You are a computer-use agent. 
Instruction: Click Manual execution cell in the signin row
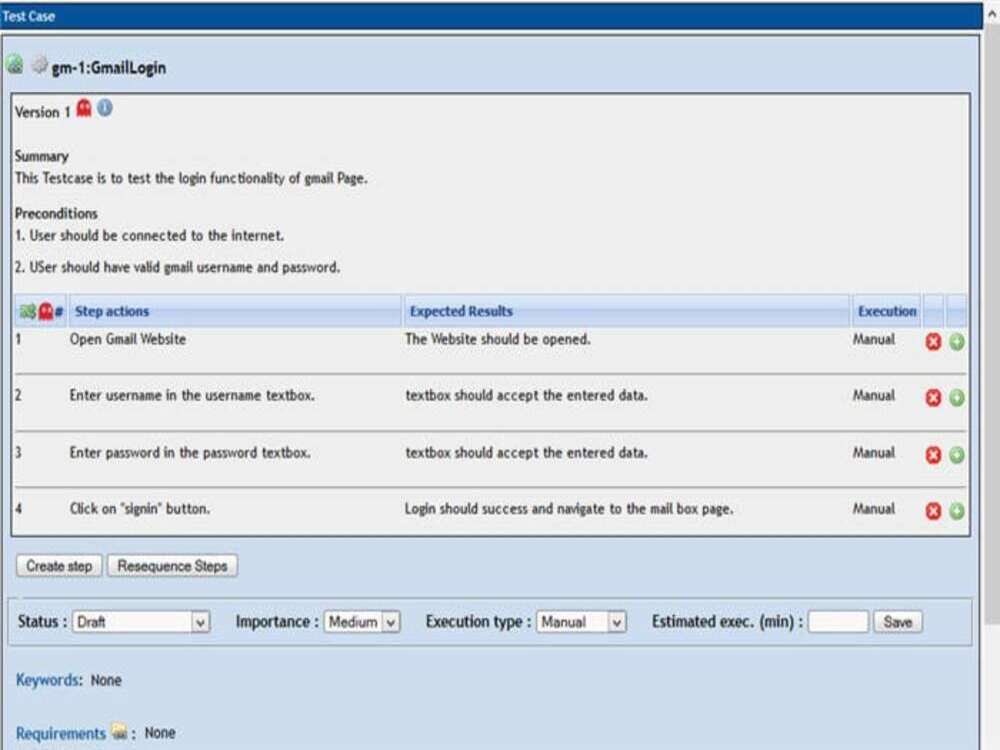click(x=874, y=509)
